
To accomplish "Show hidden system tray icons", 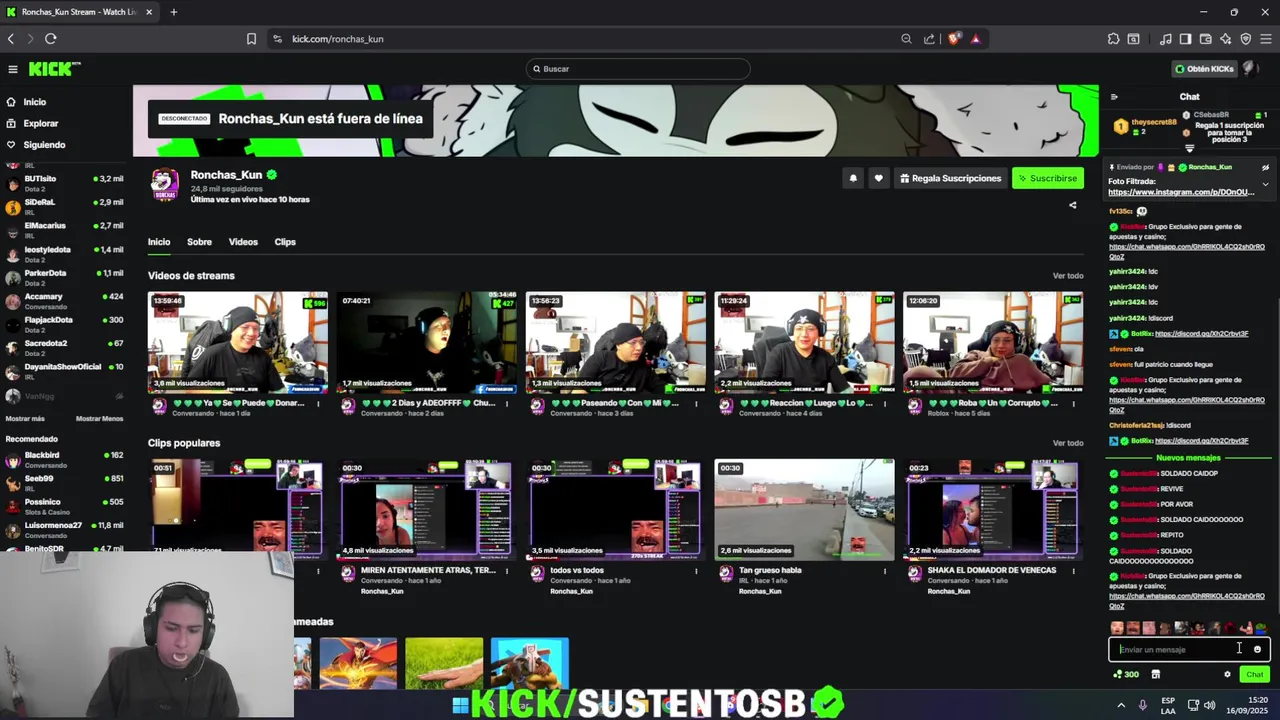I will (1121, 705).
